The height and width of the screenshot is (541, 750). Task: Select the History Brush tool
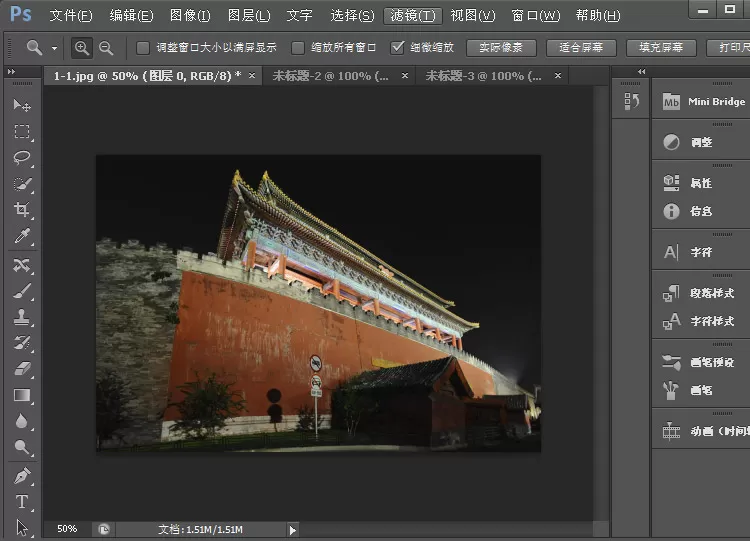click(x=22, y=342)
